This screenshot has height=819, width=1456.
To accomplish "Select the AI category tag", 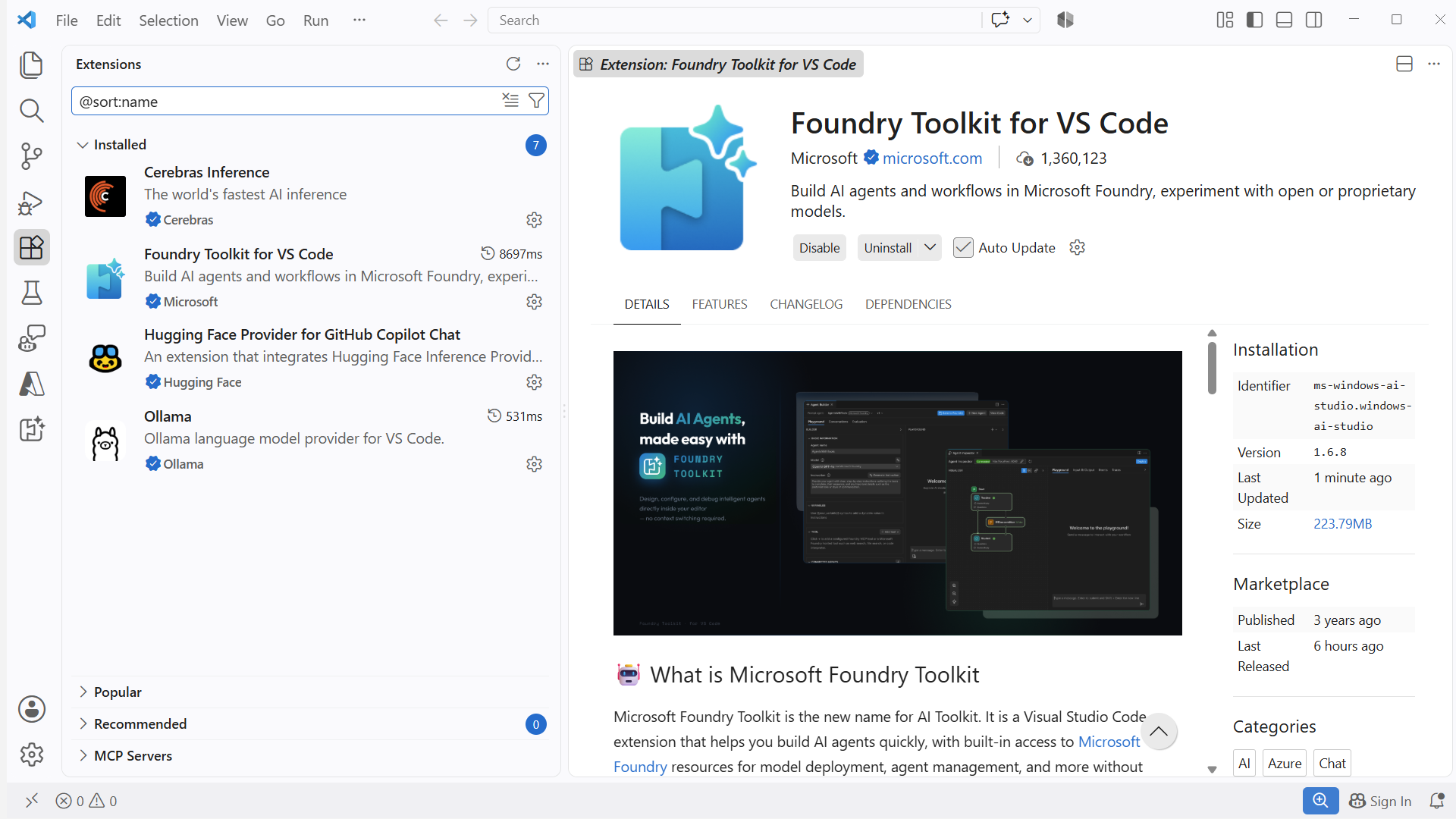I will pos(1244,764).
